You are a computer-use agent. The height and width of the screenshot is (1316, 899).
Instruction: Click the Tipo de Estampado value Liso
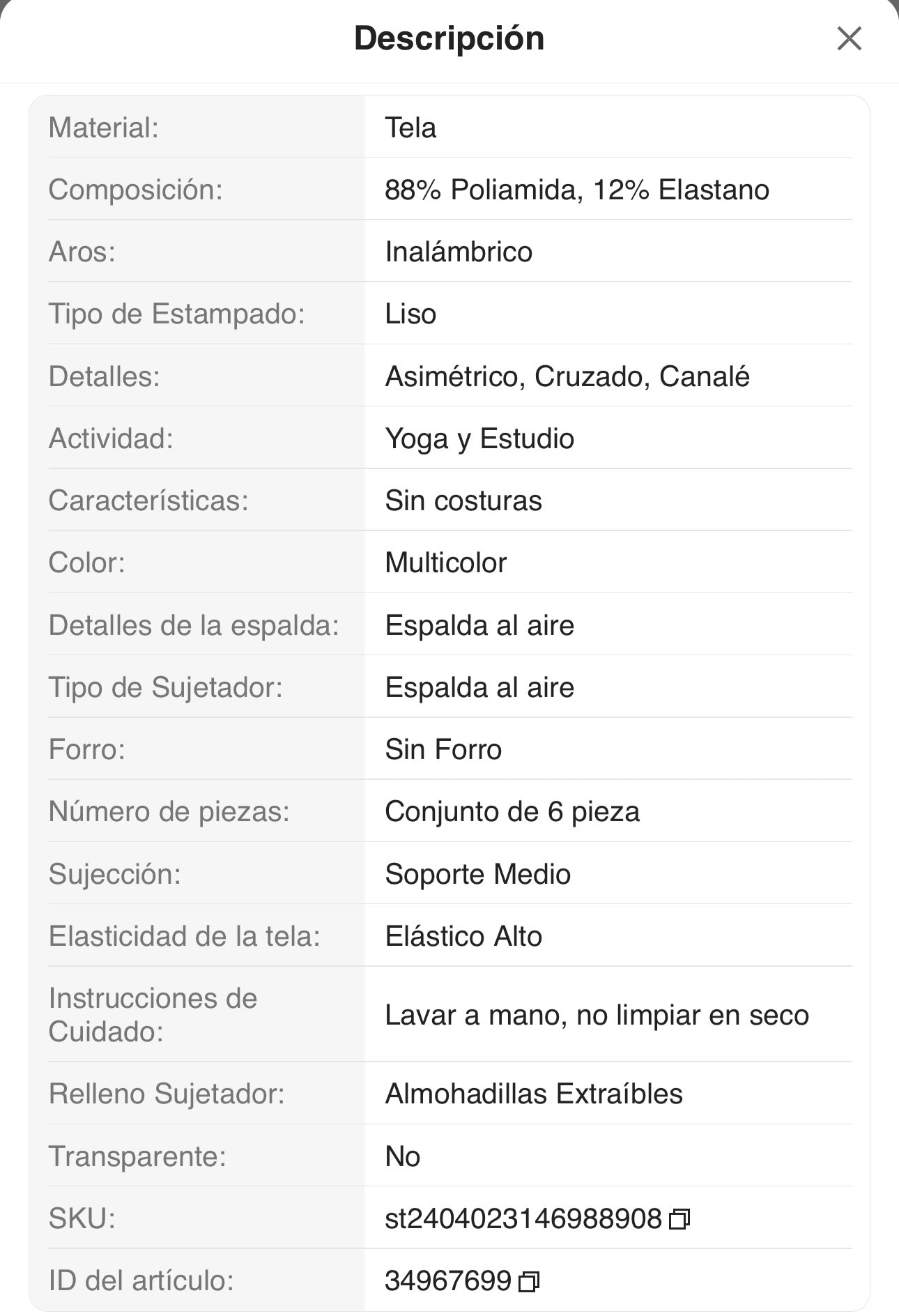[x=410, y=314]
